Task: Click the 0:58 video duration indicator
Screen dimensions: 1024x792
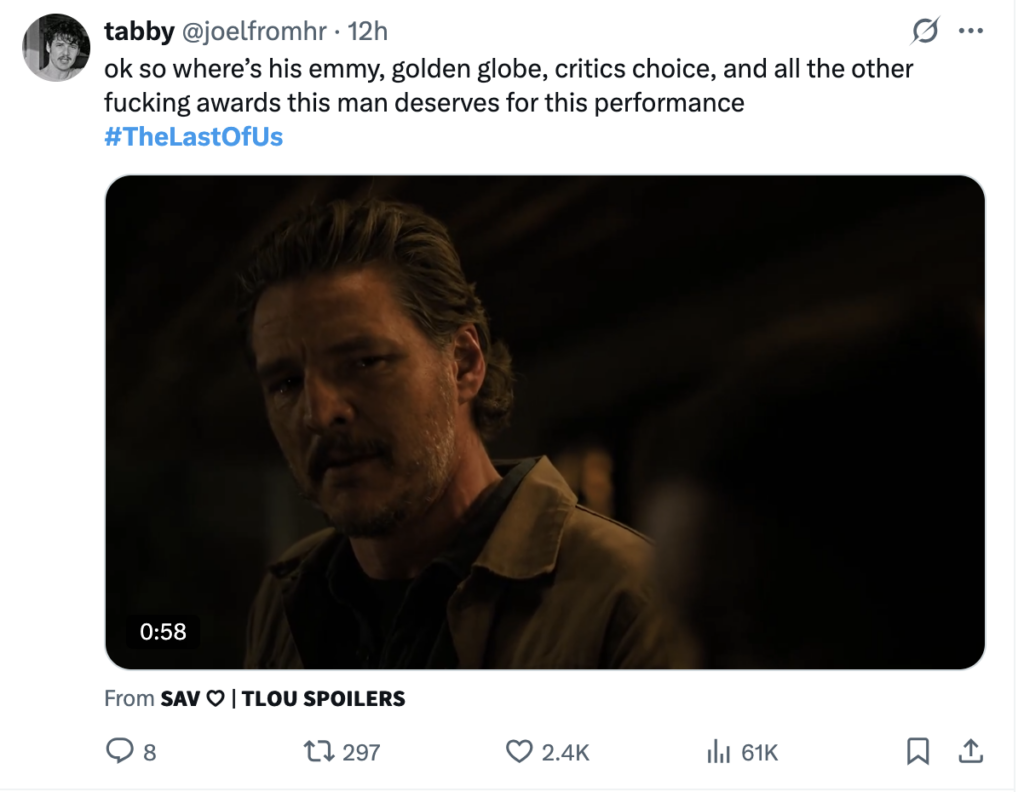Action: (x=163, y=631)
